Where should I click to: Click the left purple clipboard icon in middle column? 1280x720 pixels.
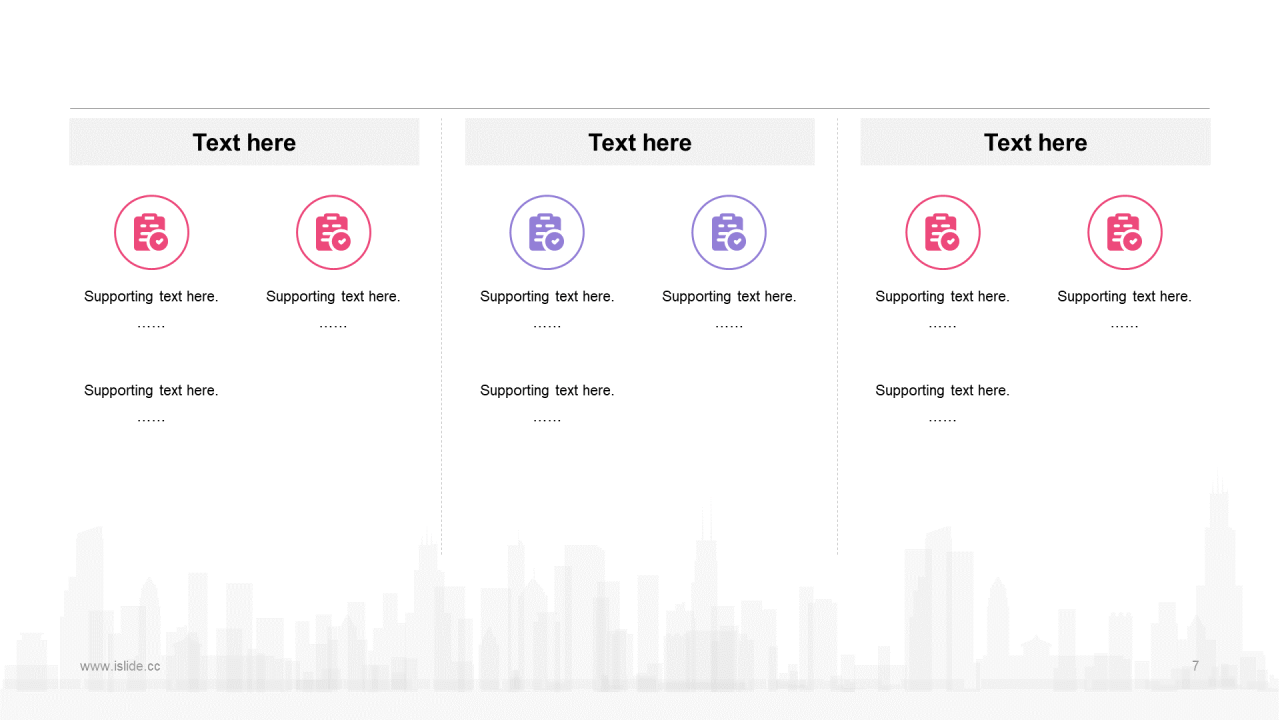547,232
